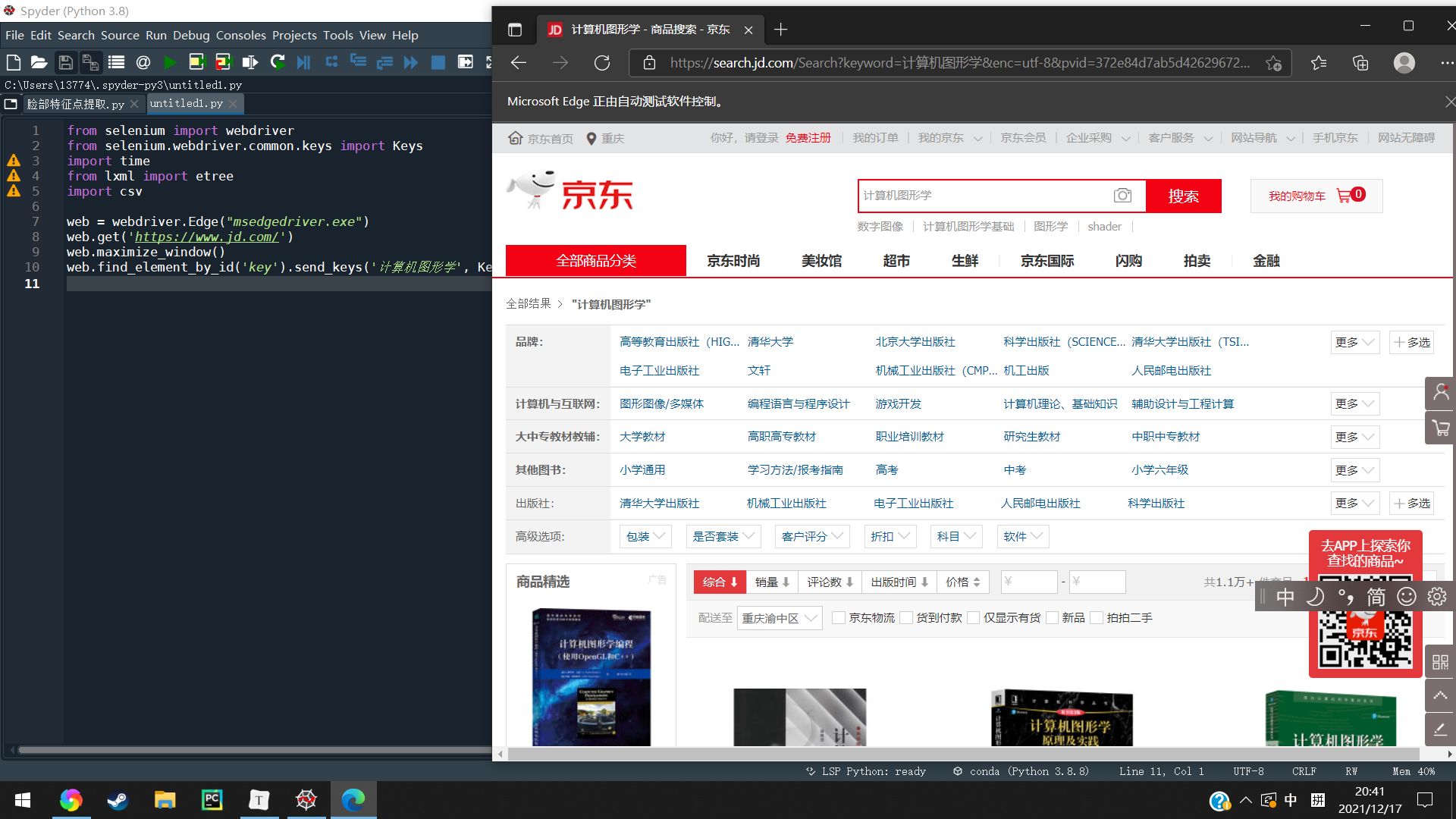
Task: Open Edge collections icon
Action: tap(1360, 63)
